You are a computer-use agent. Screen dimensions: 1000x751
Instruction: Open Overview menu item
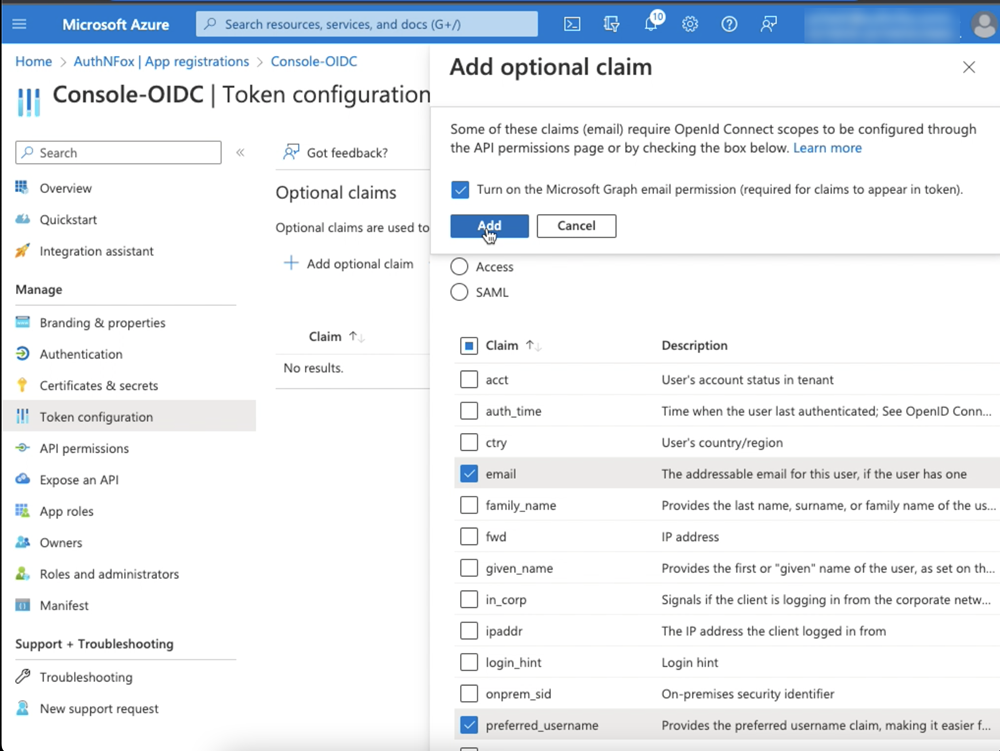click(65, 188)
